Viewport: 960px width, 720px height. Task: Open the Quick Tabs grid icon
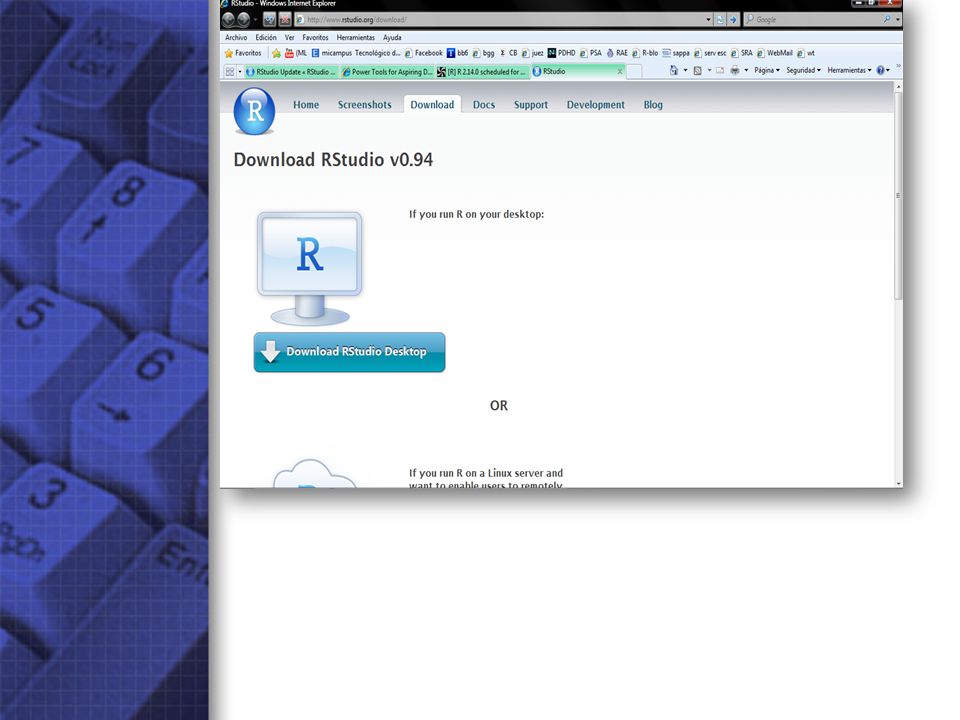230,72
